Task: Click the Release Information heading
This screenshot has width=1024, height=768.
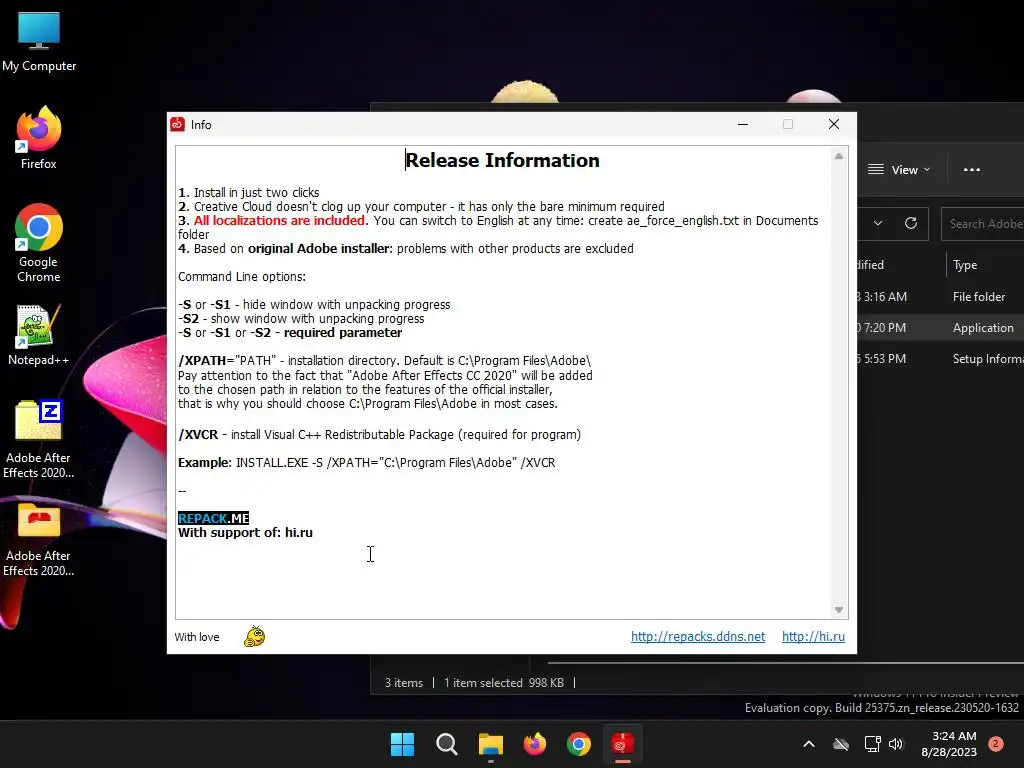Action: [502, 160]
